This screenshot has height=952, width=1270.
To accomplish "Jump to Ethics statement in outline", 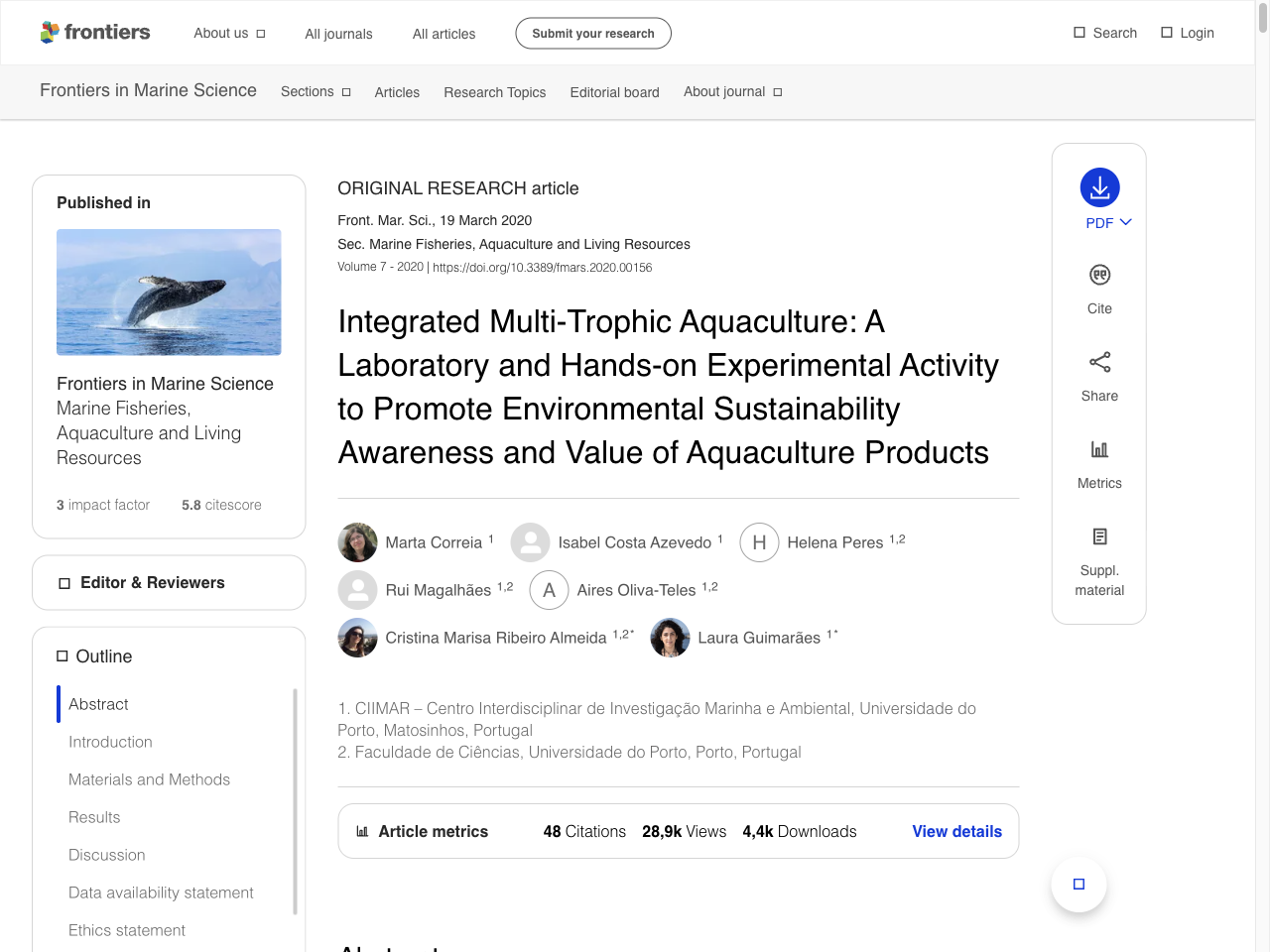I will pyautogui.click(x=127, y=930).
